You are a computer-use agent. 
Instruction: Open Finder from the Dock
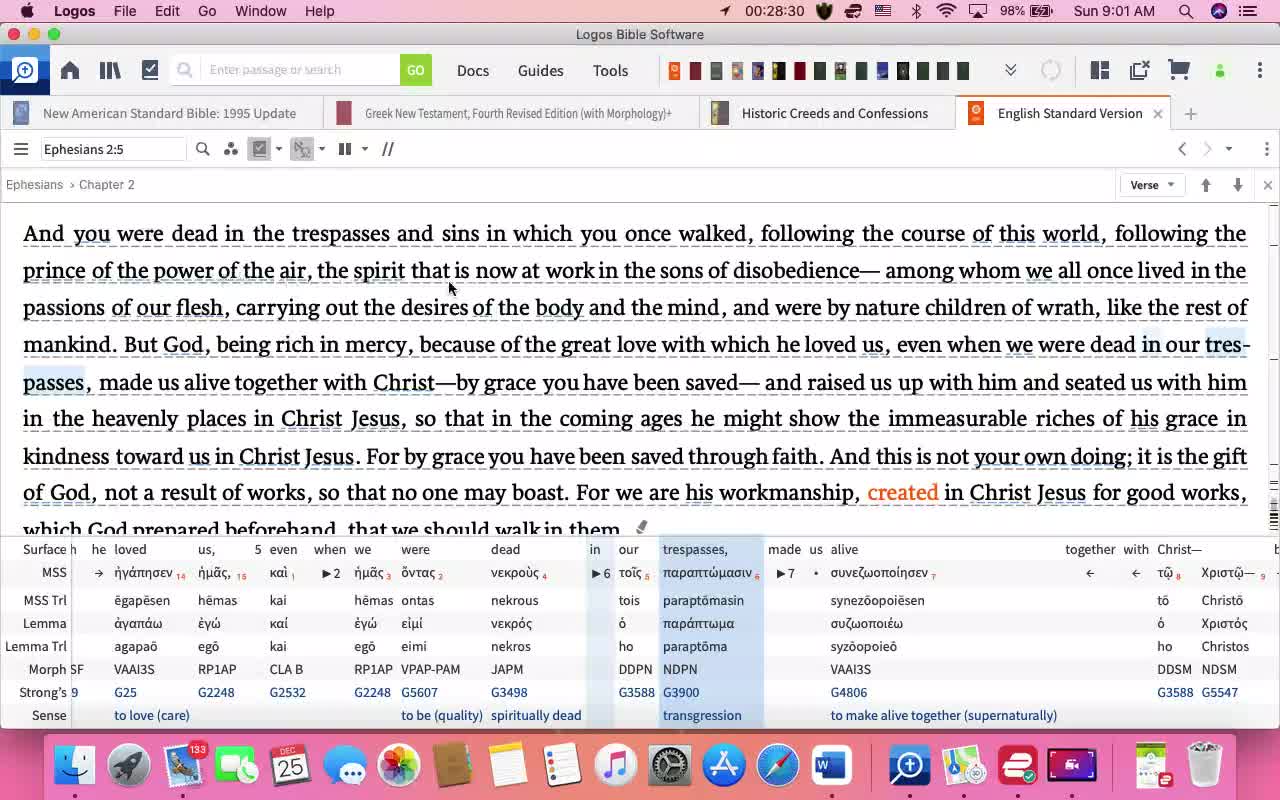[75, 766]
